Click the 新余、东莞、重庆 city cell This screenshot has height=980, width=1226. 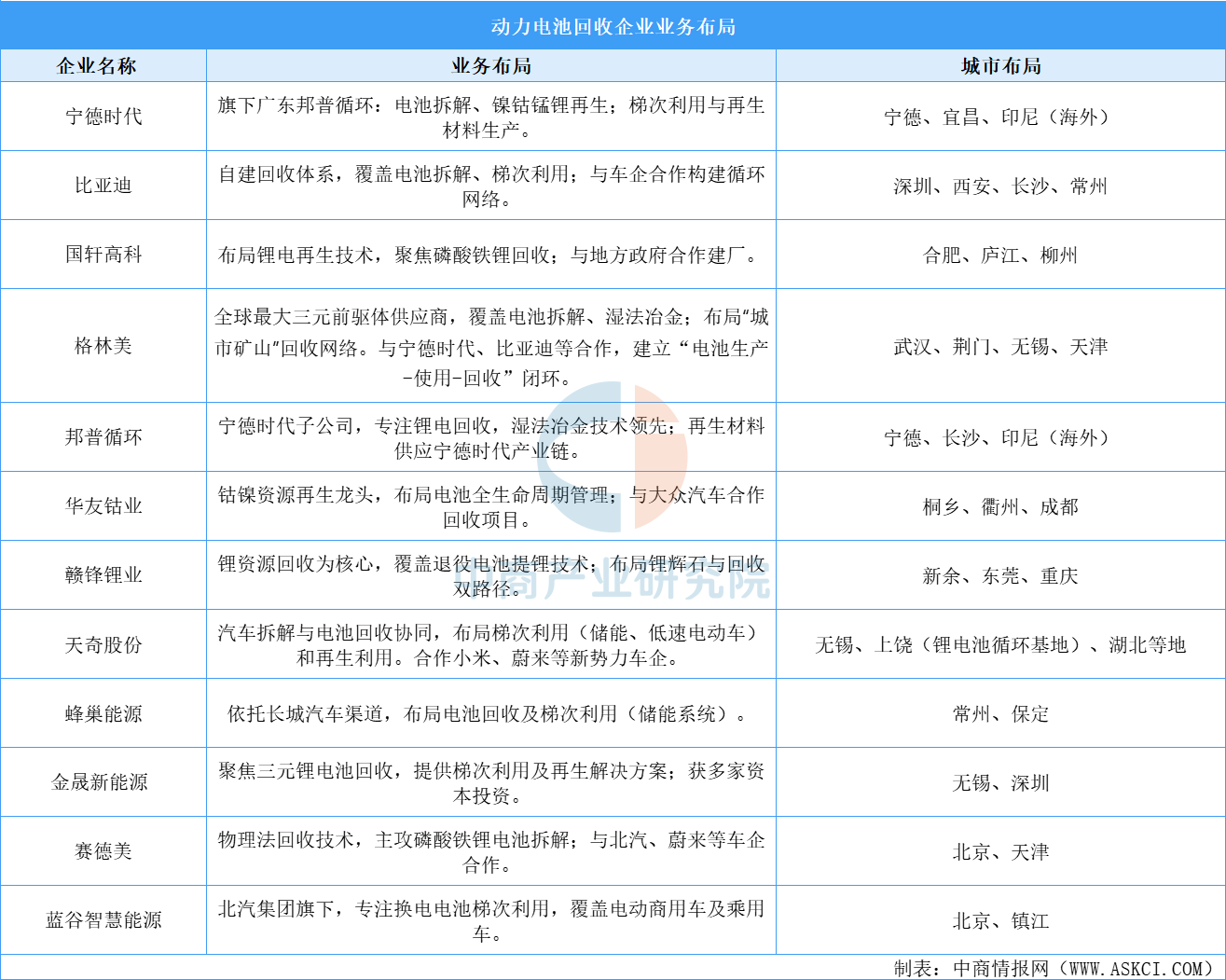tap(1000, 575)
